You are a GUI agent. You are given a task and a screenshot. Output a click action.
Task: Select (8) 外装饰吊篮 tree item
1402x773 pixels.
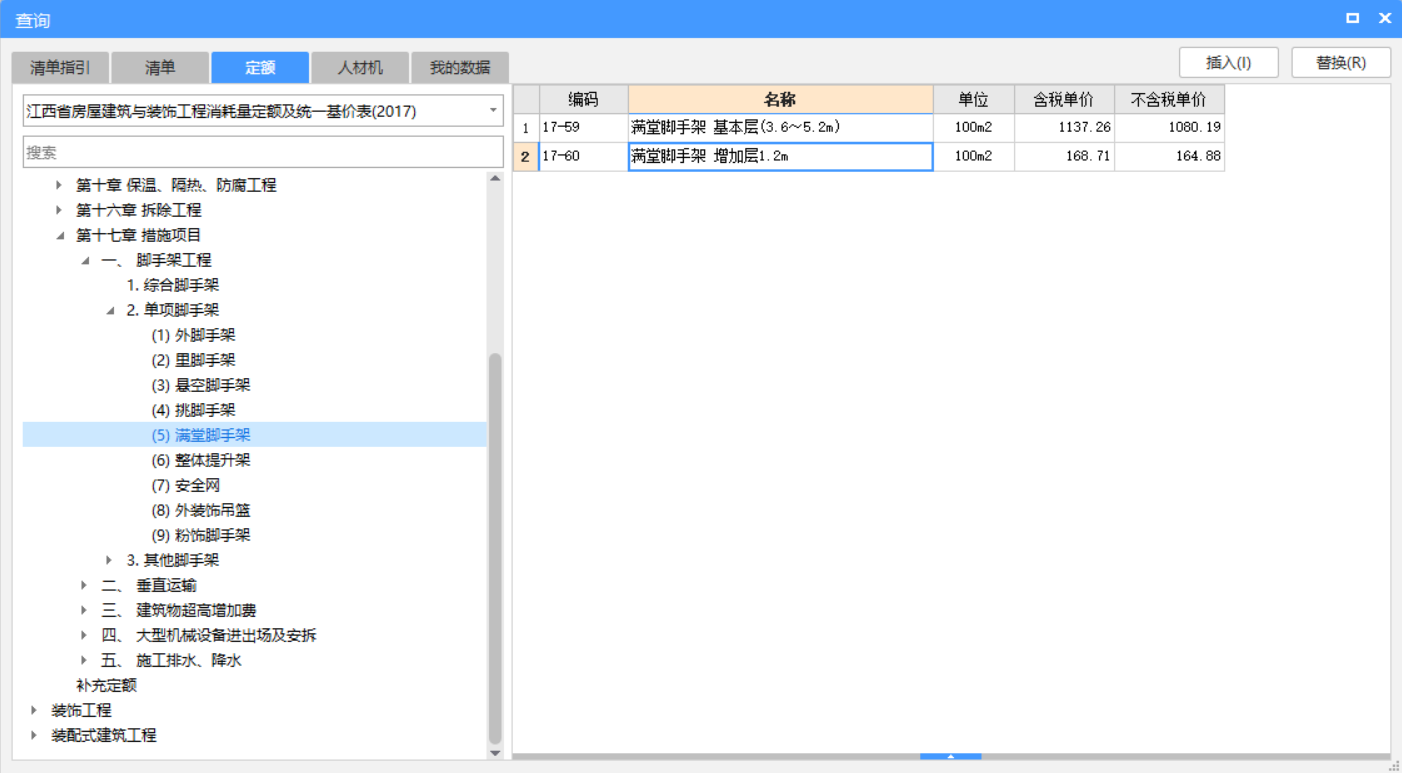201,510
